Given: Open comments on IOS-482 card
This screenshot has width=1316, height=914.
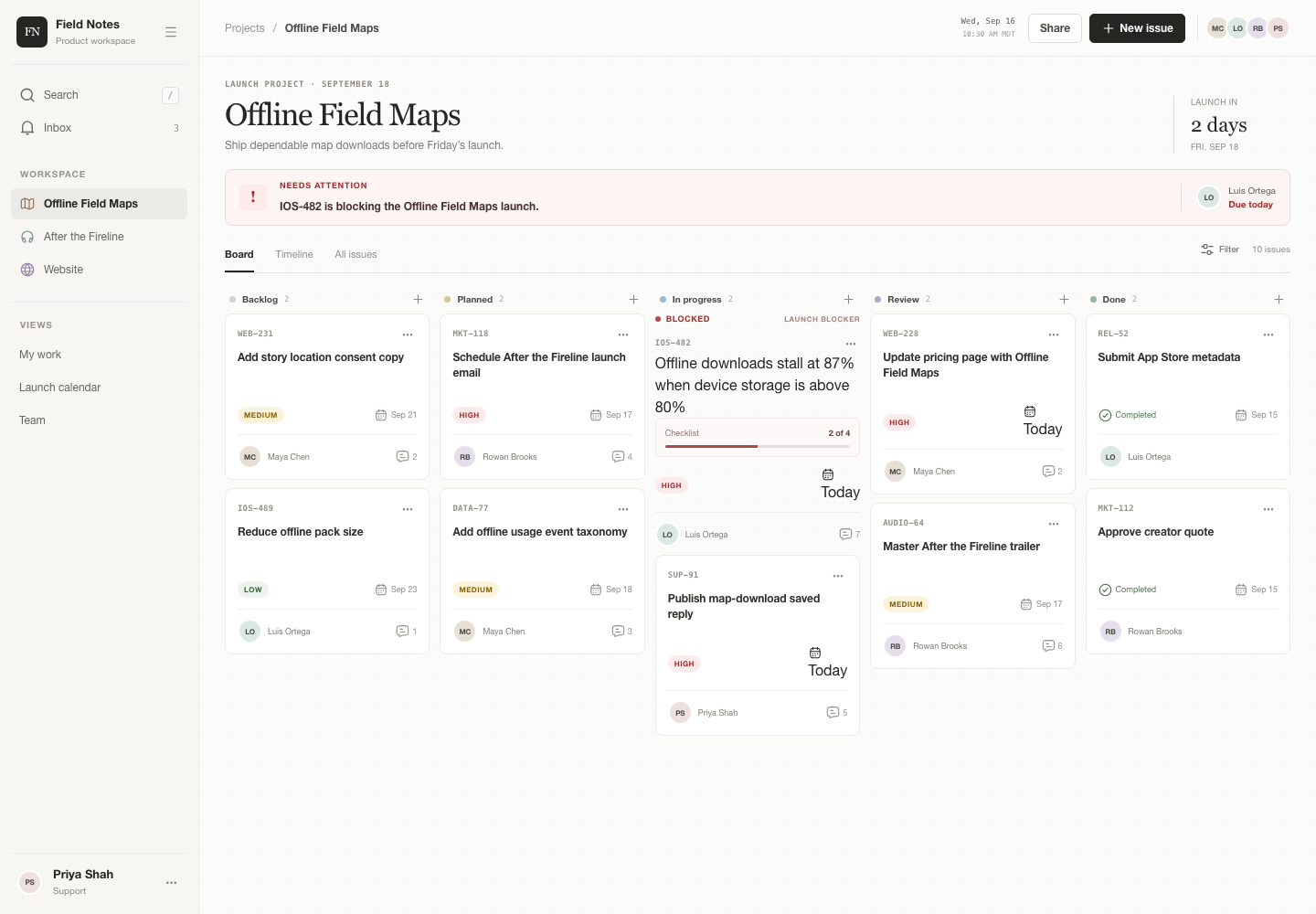Looking at the screenshot, I should tap(849, 535).
